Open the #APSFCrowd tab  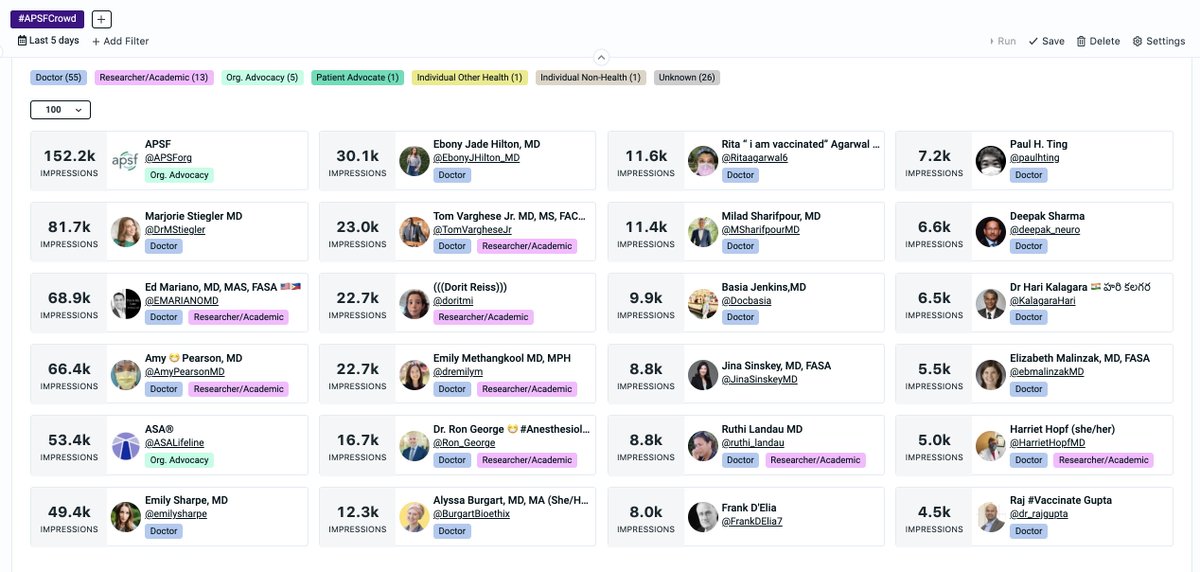(47, 19)
